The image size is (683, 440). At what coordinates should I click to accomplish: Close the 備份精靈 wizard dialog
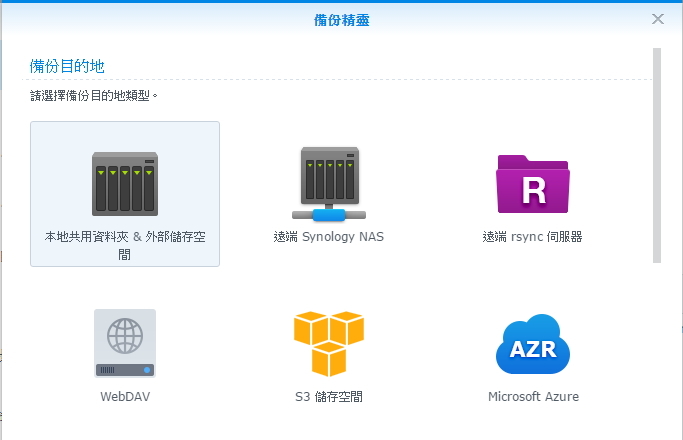coord(658,19)
